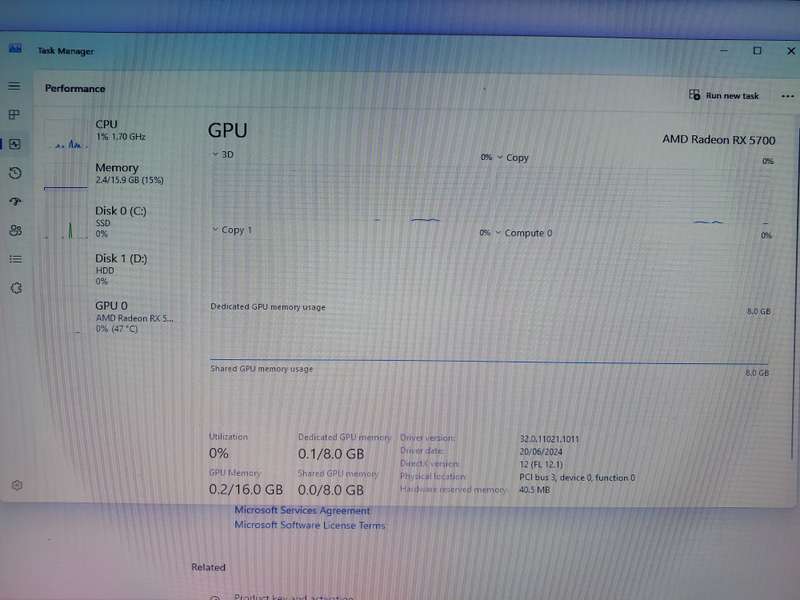This screenshot has width=800, height=600.
Task: Click the large GPU heading
Action: click(228, 131)
